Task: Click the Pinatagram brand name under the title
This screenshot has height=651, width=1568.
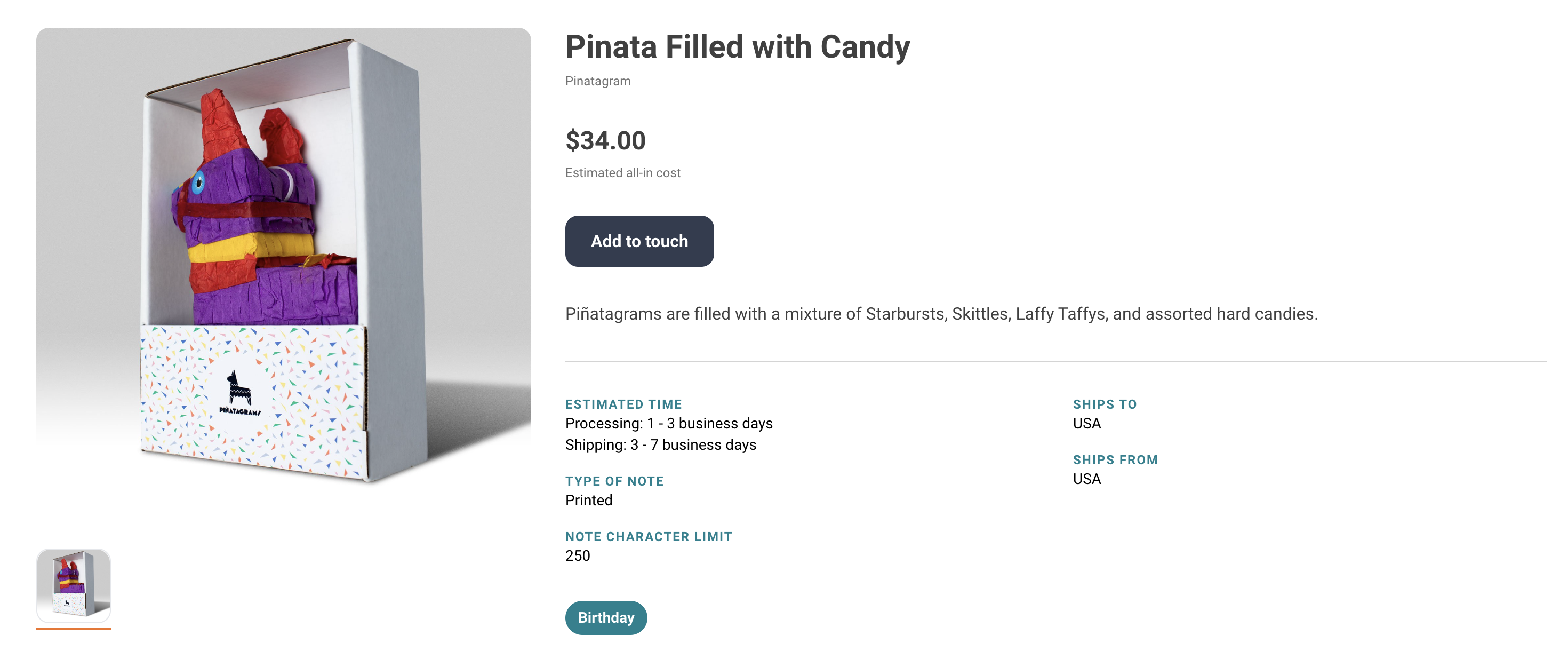Action: pos(598,81)
